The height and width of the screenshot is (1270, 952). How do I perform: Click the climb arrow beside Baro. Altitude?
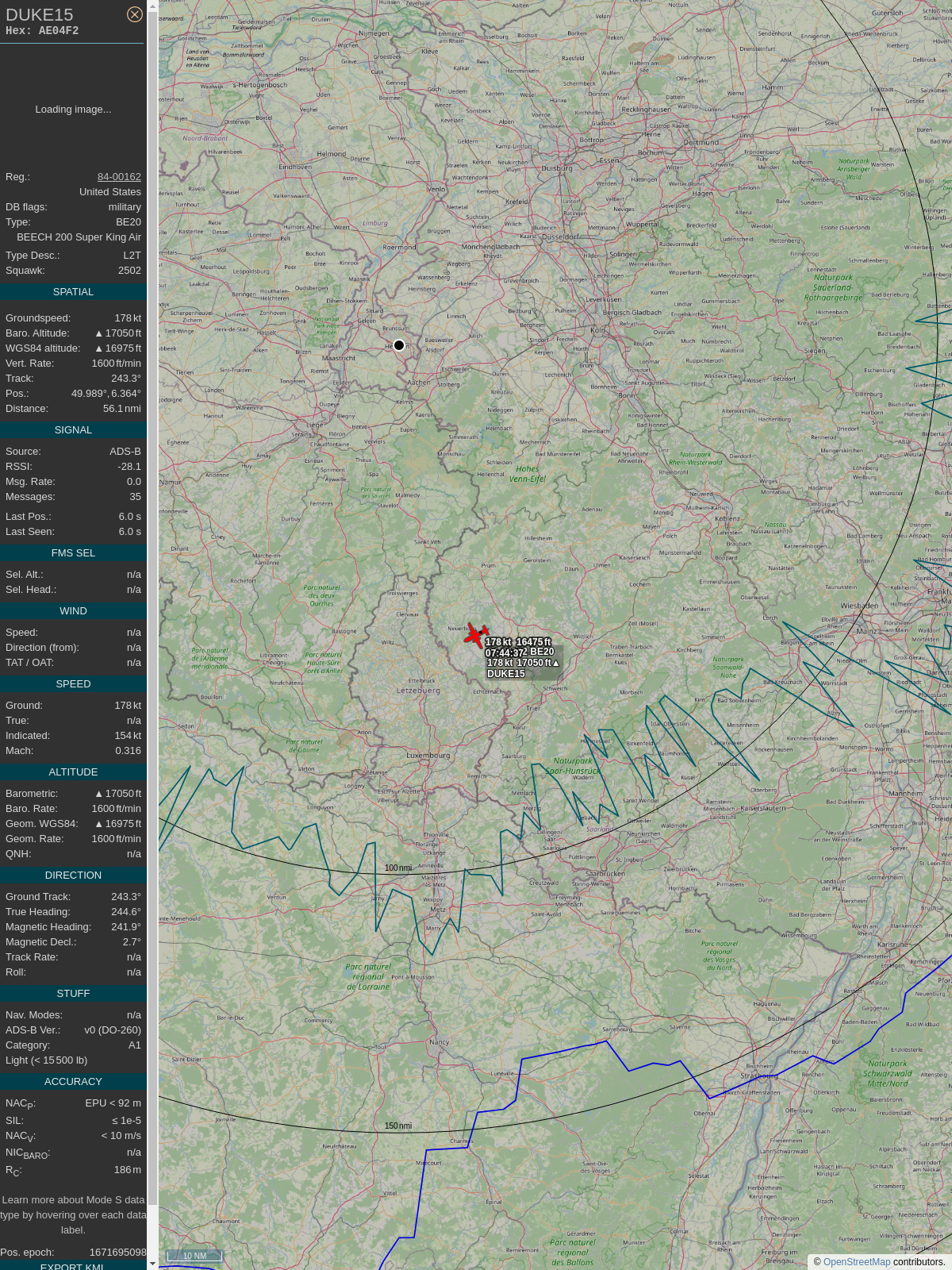click(99, 333)
